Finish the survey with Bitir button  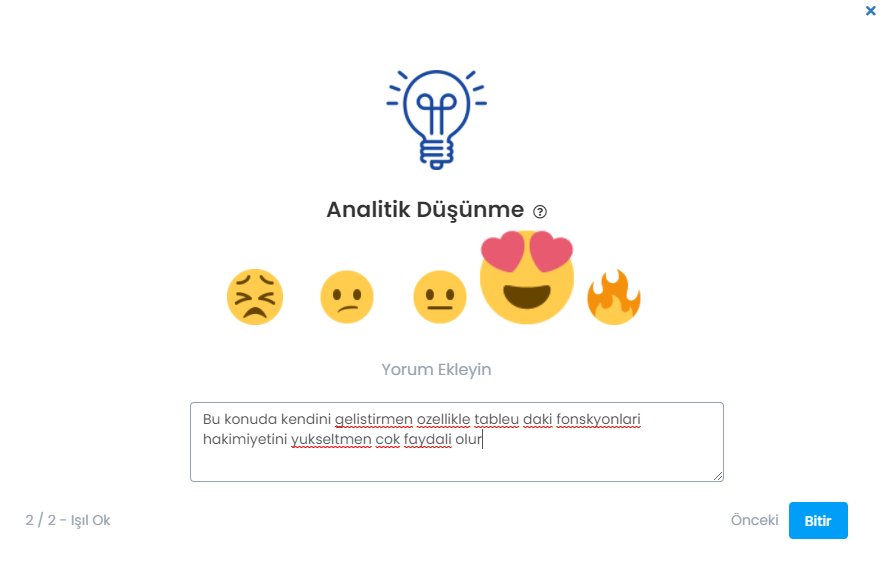coord(818,520)
